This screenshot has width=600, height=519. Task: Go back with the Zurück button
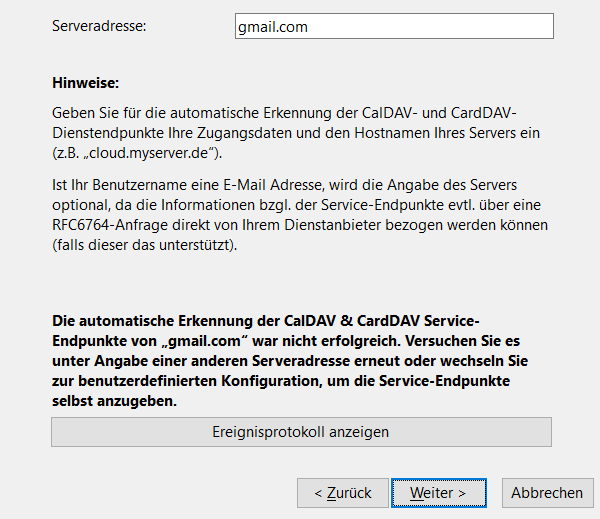[x=342, y=493]
